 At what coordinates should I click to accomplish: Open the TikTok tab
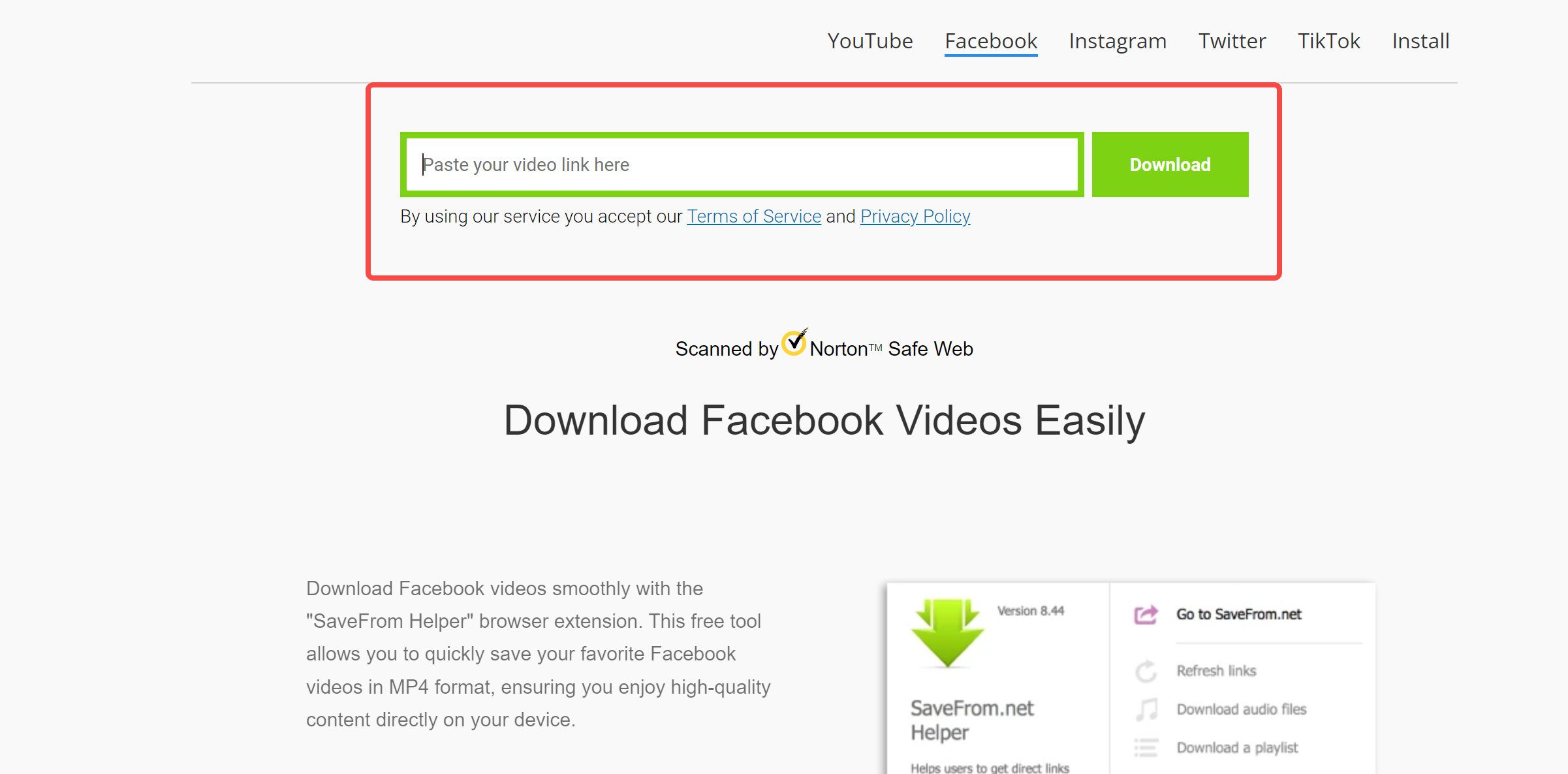[1329, 41]
